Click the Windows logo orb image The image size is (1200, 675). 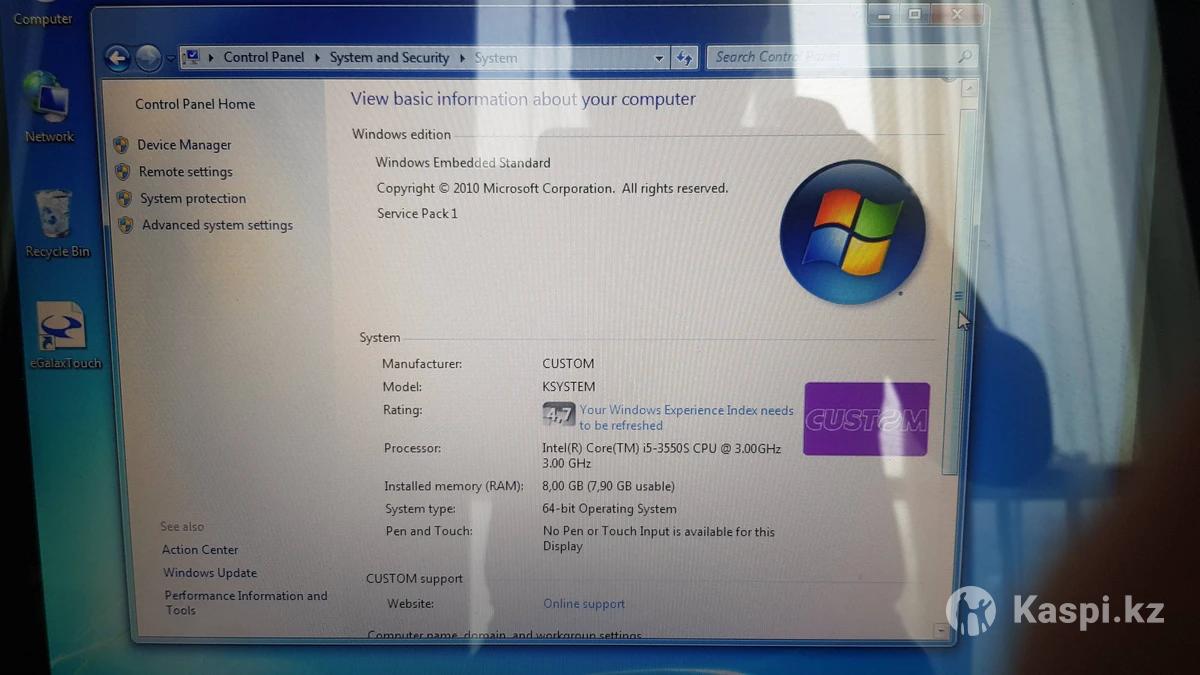pos(852,232)
